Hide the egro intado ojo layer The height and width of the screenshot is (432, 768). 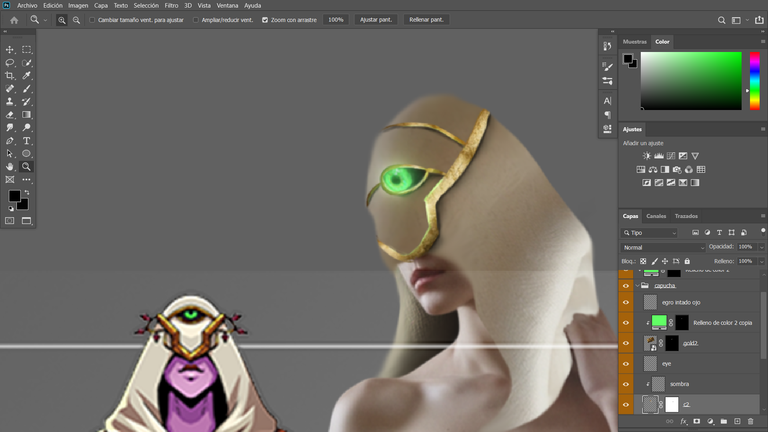coord(625,302)
